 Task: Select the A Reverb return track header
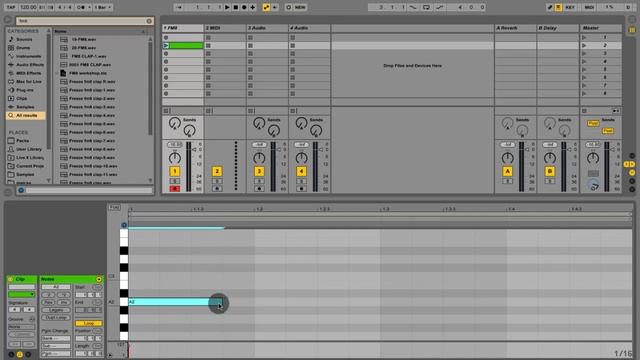pos(515,28)
